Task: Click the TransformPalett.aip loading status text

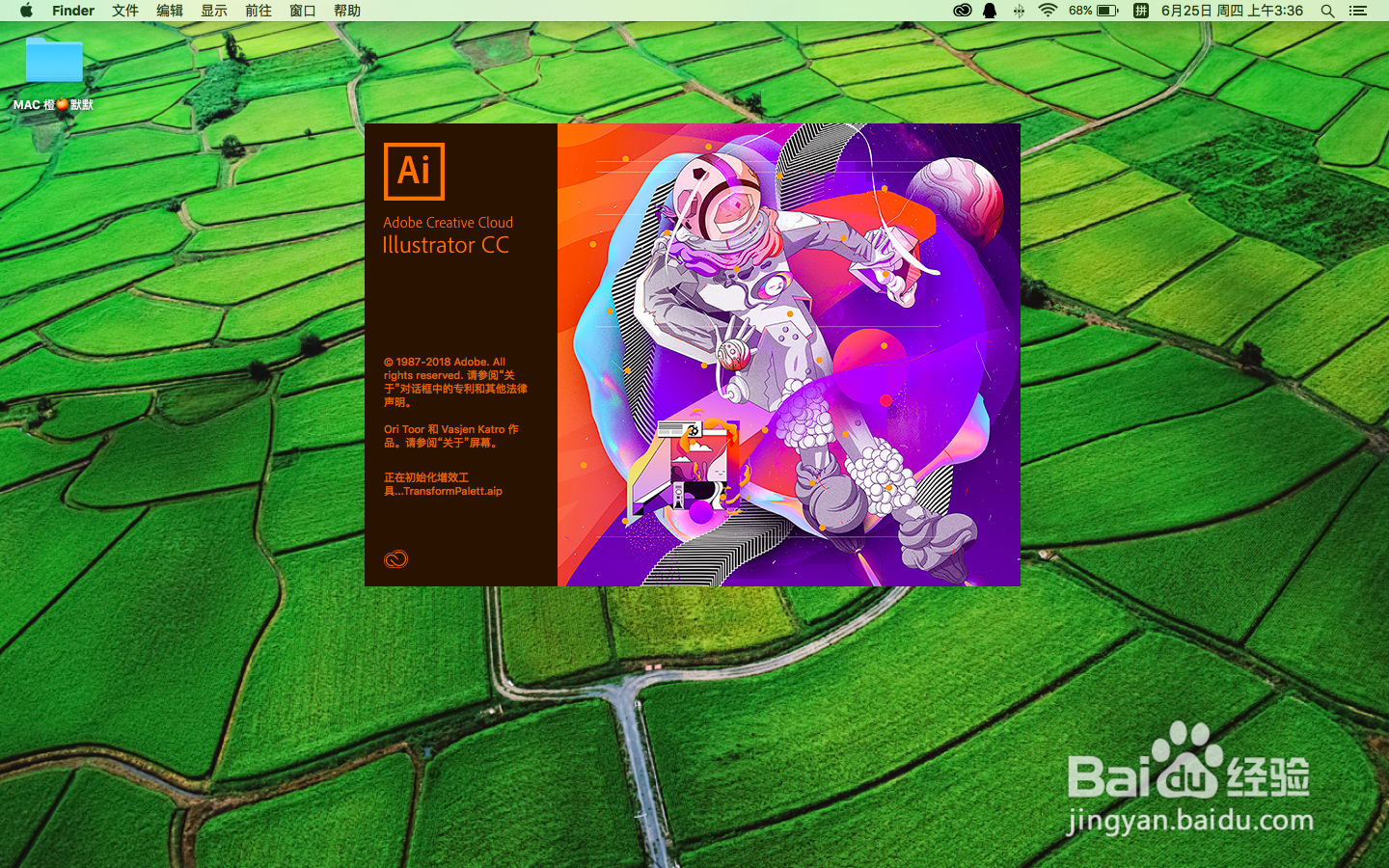Action: click(x=444, y=484)
